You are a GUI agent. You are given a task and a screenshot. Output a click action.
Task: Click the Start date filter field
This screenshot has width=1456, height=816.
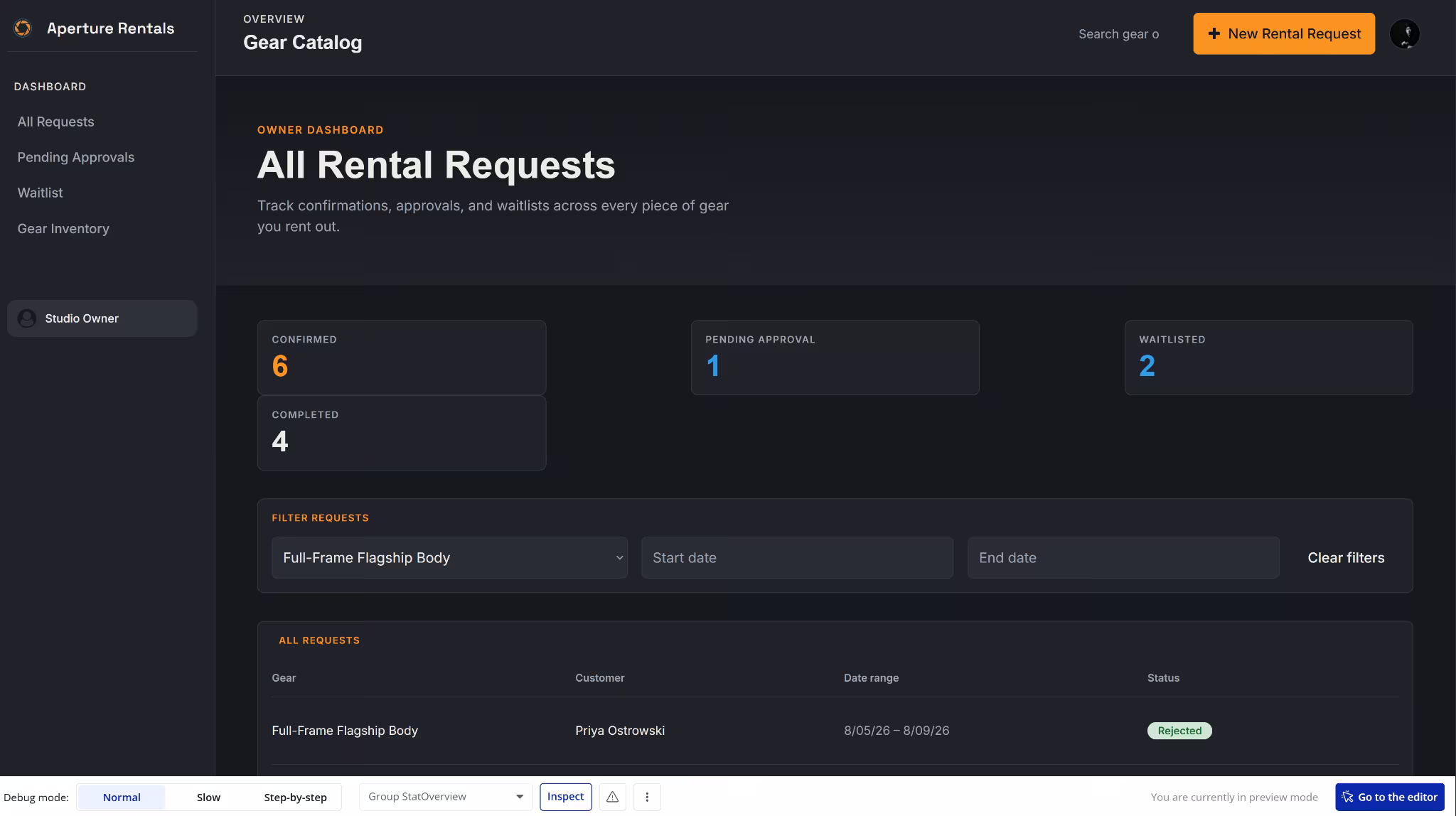point(797,557)
